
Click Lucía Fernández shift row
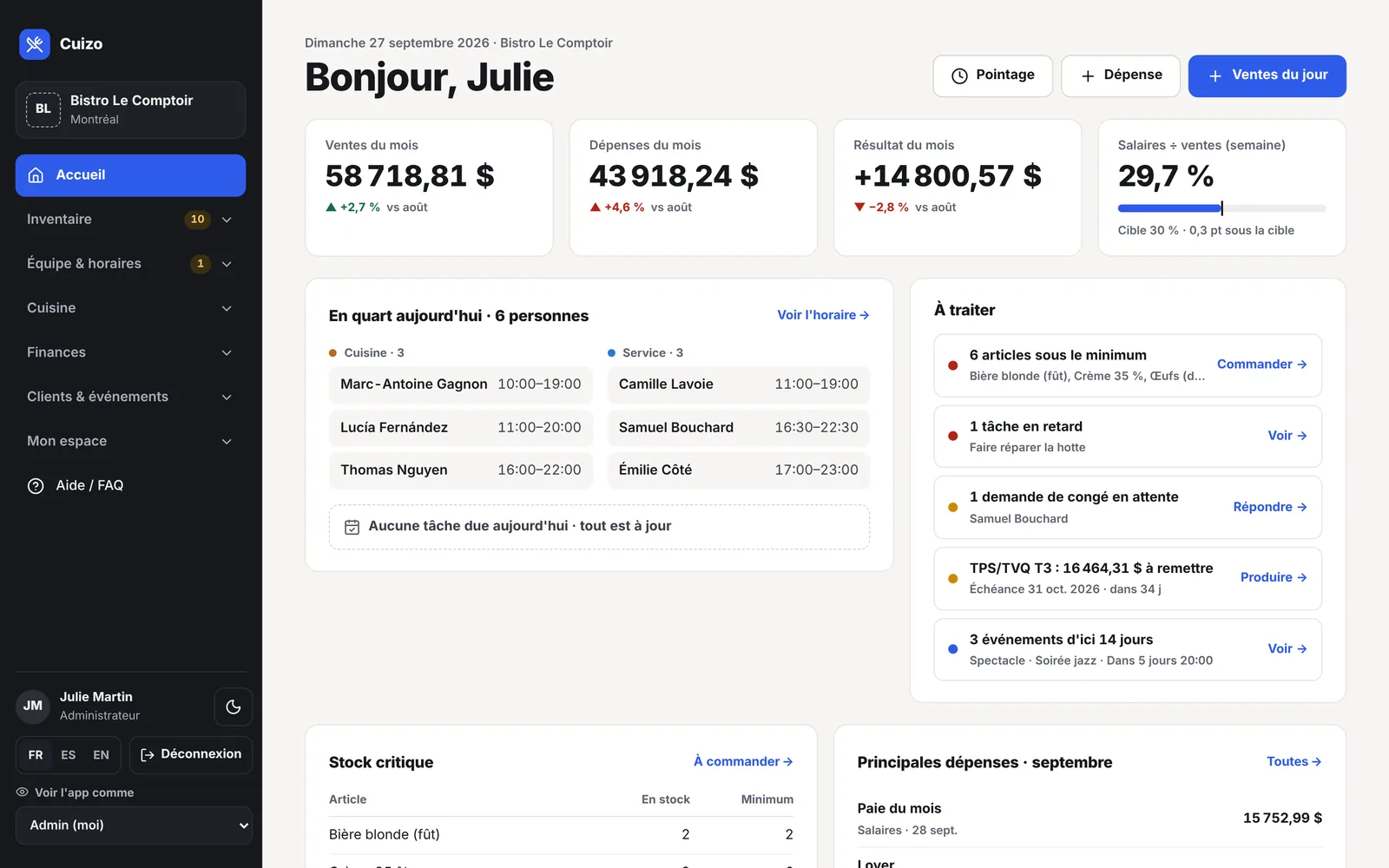pos(461,428)
